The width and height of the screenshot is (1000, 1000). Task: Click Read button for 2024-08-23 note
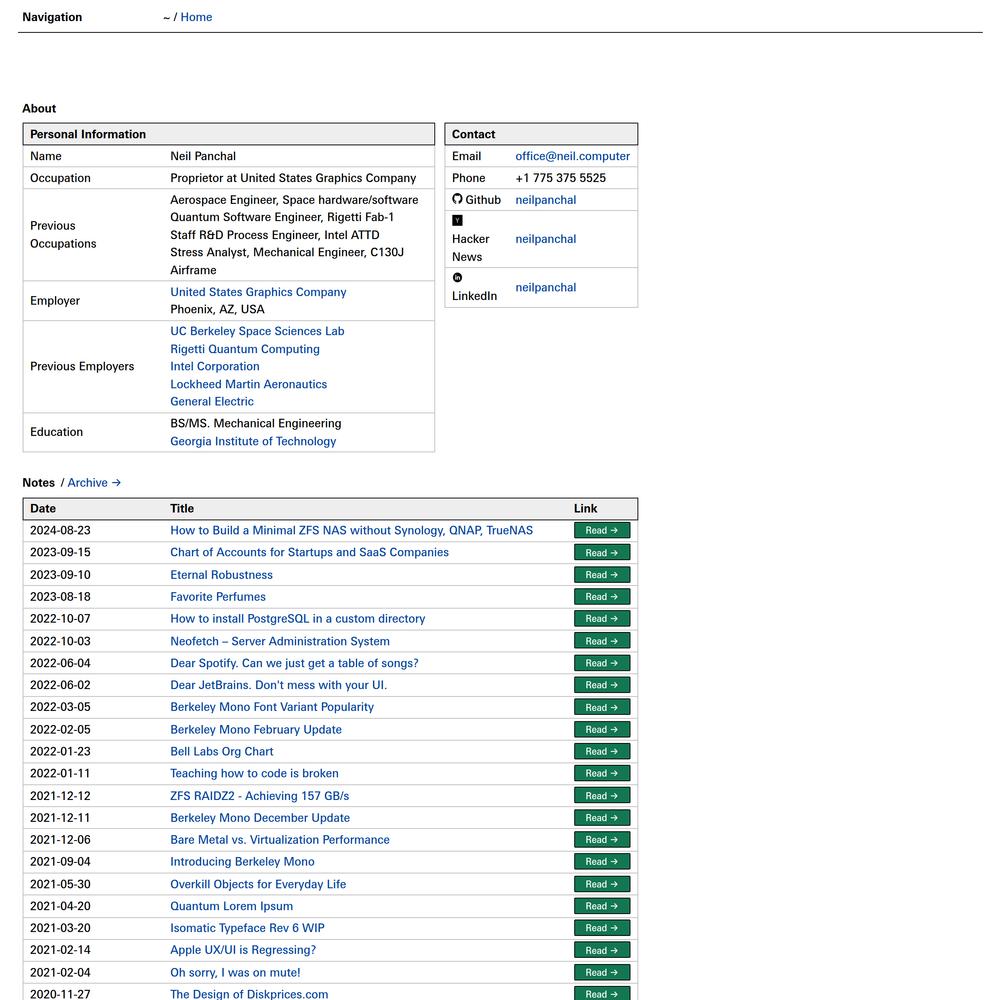point(602,531)
